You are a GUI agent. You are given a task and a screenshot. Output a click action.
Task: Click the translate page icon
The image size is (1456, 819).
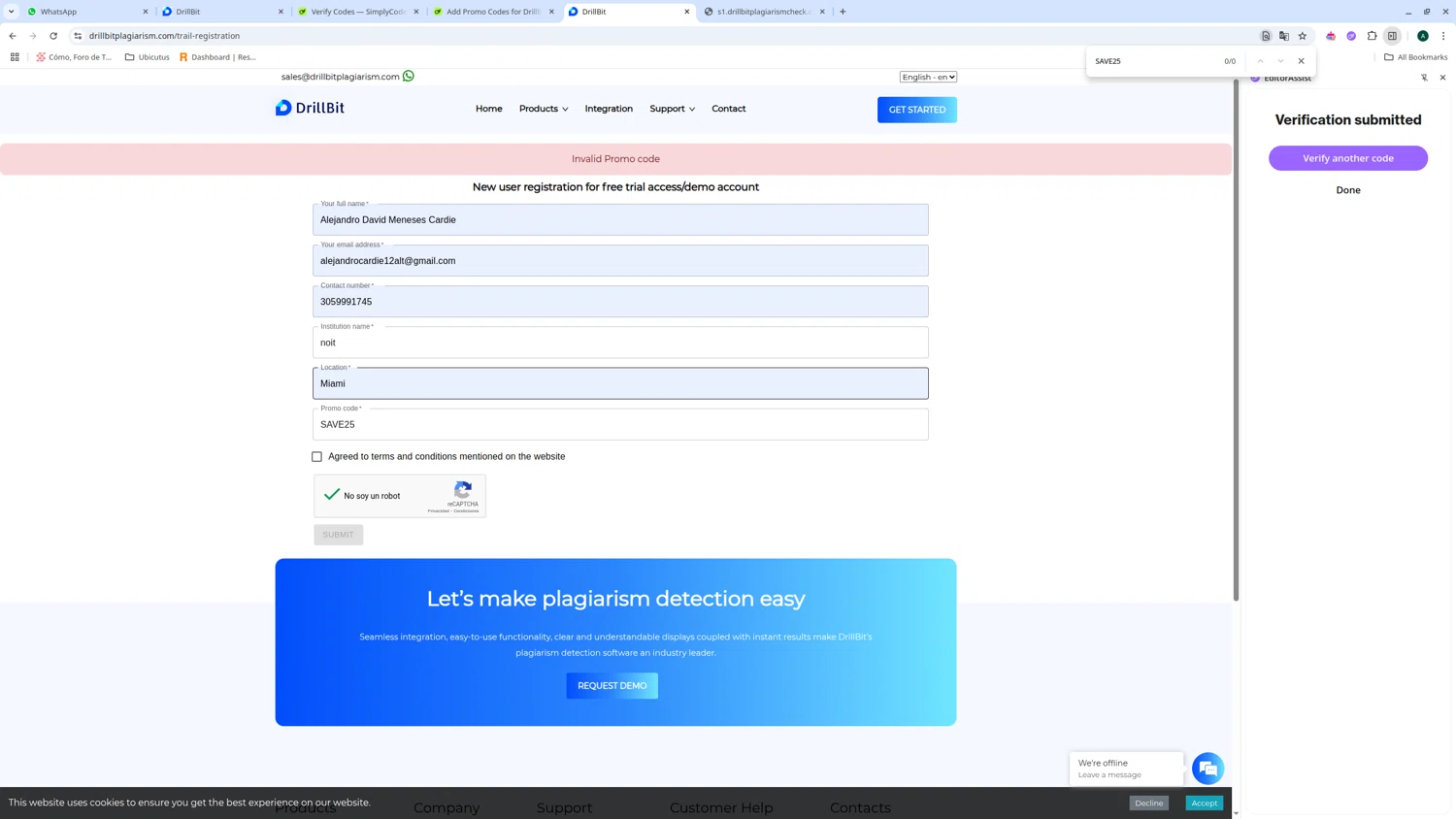(x=1284, y=36)
